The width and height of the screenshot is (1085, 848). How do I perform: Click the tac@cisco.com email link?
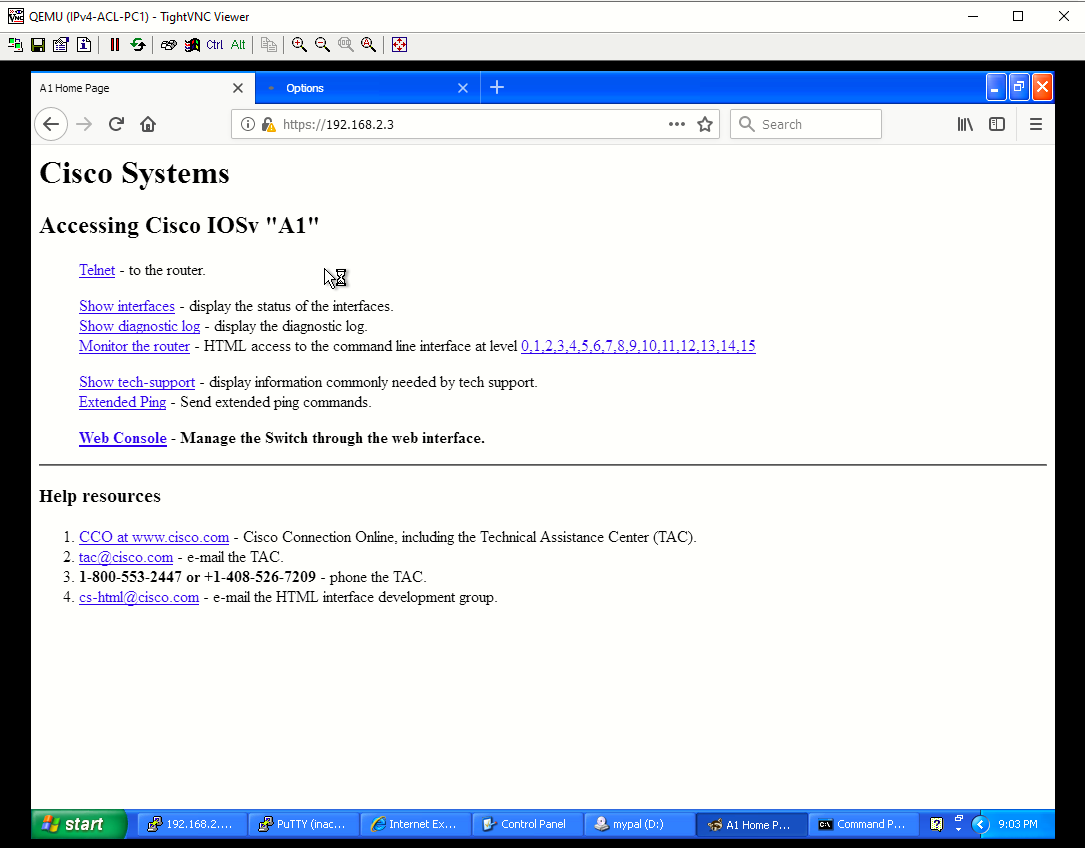point(126,557)
